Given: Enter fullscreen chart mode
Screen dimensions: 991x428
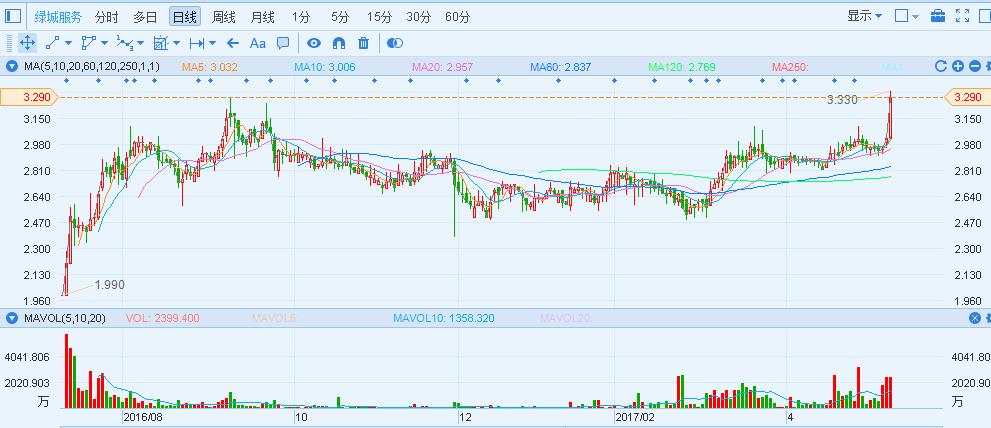Looking at the screenshot, I should click(x=964, y=16).
